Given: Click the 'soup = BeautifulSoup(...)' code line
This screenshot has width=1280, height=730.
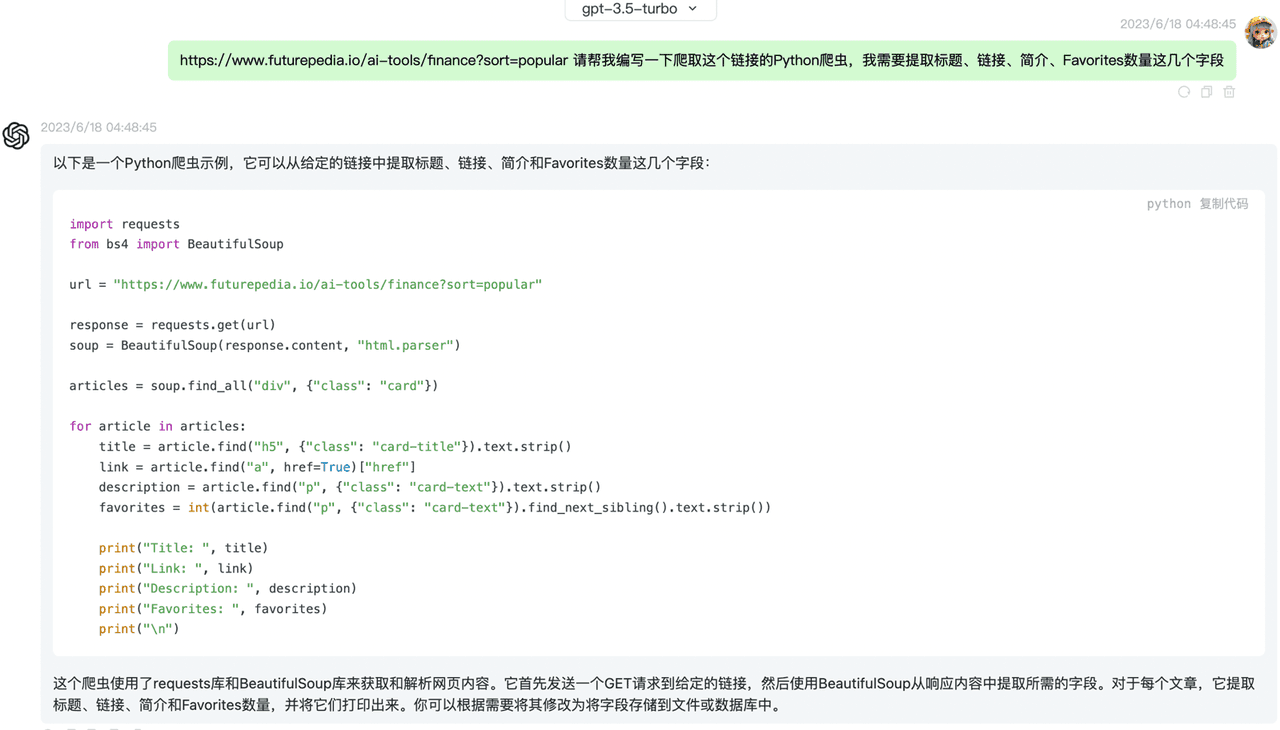Looking at the screenshot, I should pyautogui.click(x=265, y=345).
